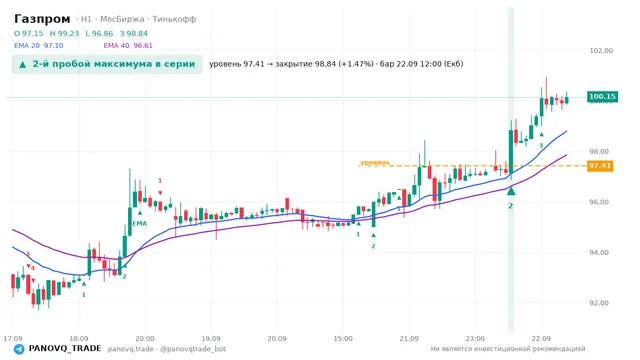Click the 96.00 price axis label
The width and height of the screenshot is (640, 360).
click(599, 202)
